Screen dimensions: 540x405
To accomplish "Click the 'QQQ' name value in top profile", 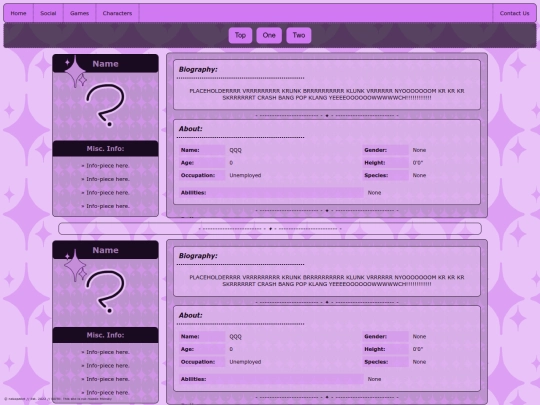I will (x=236, y=150).
